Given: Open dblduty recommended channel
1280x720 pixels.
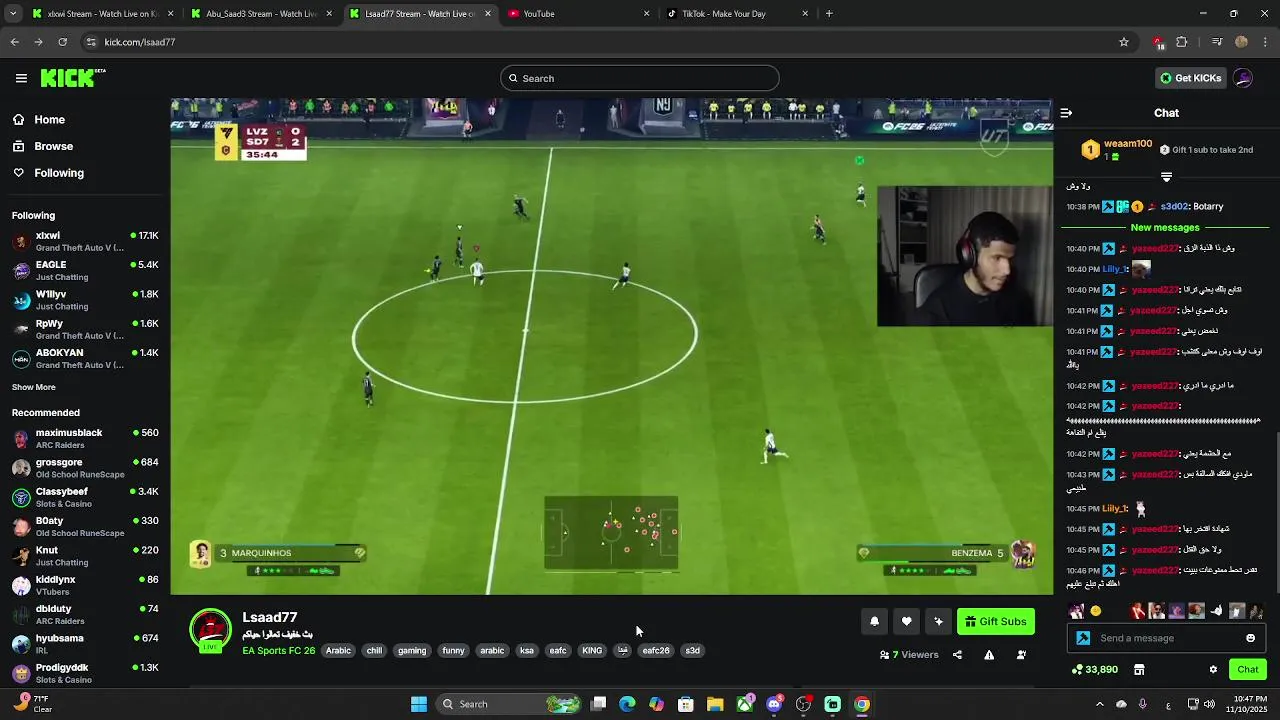Looking at the screenshot, I should pos(85,614).
